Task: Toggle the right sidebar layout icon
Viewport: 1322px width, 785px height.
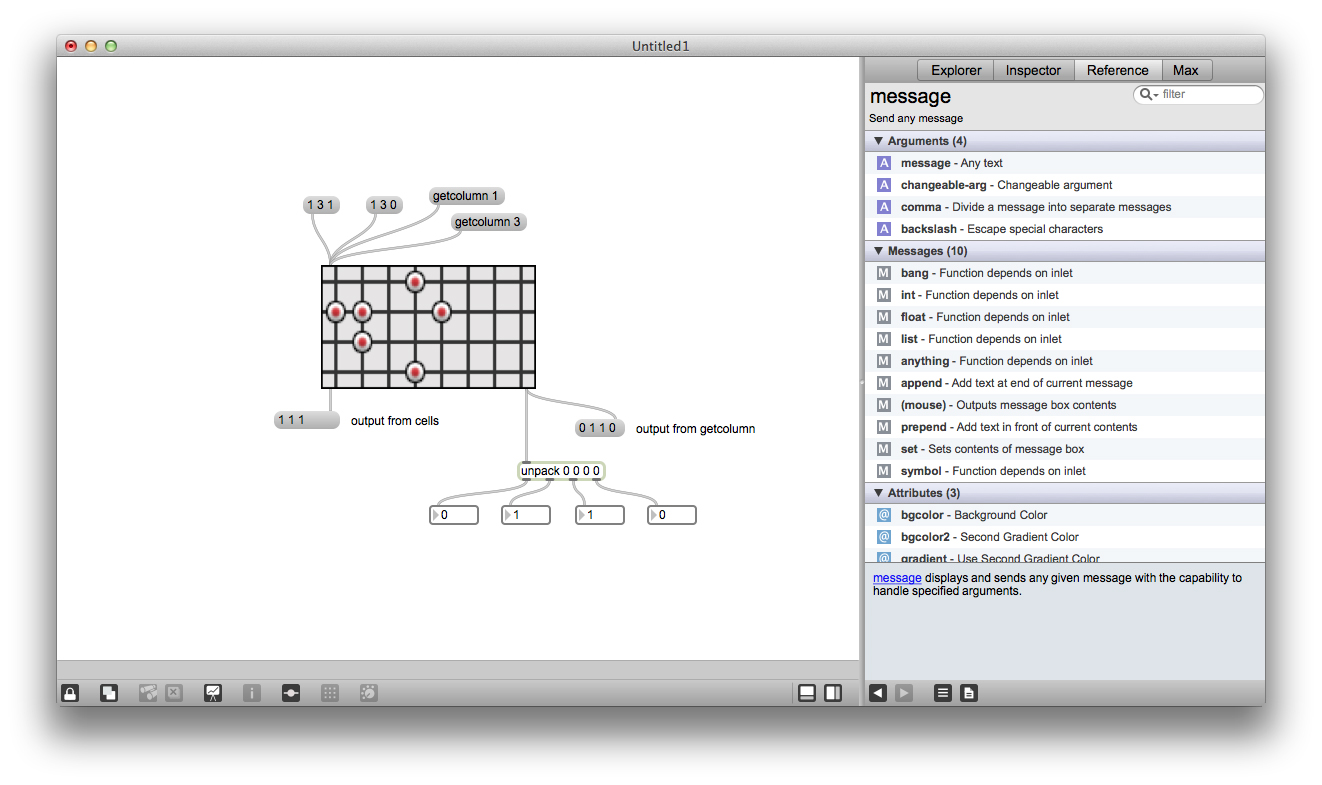Action: [x=833, y=692]
